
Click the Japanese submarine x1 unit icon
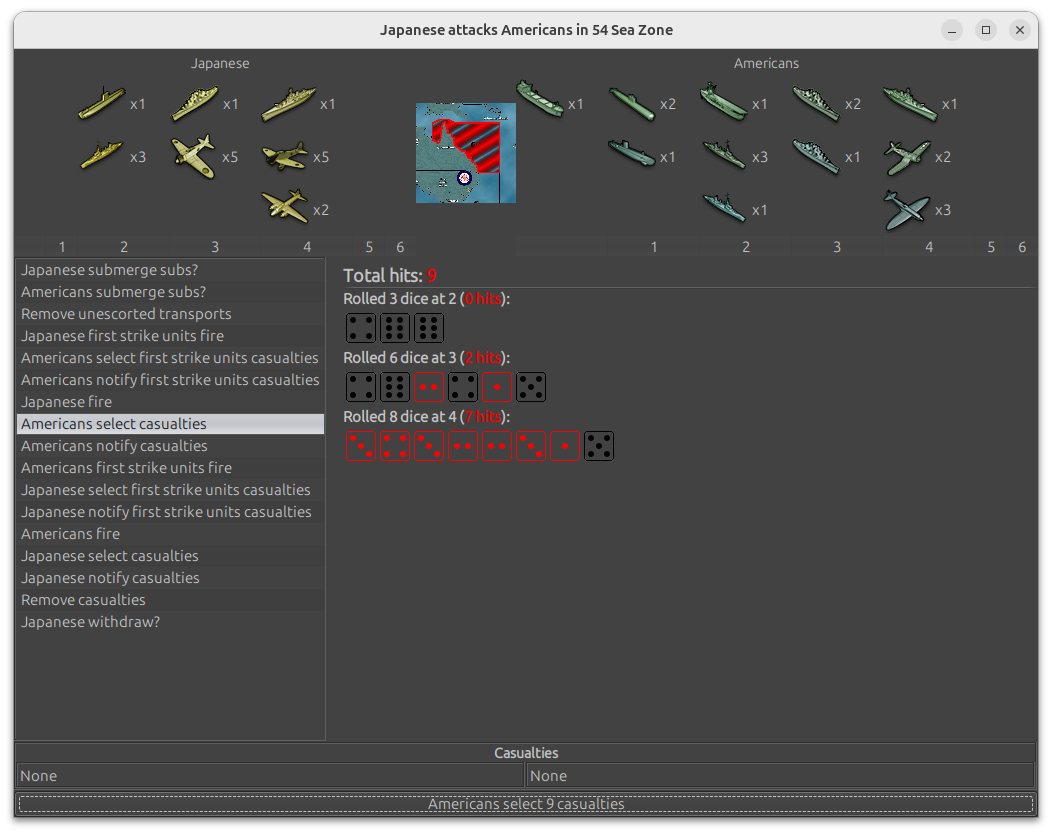tap(101, 103)
